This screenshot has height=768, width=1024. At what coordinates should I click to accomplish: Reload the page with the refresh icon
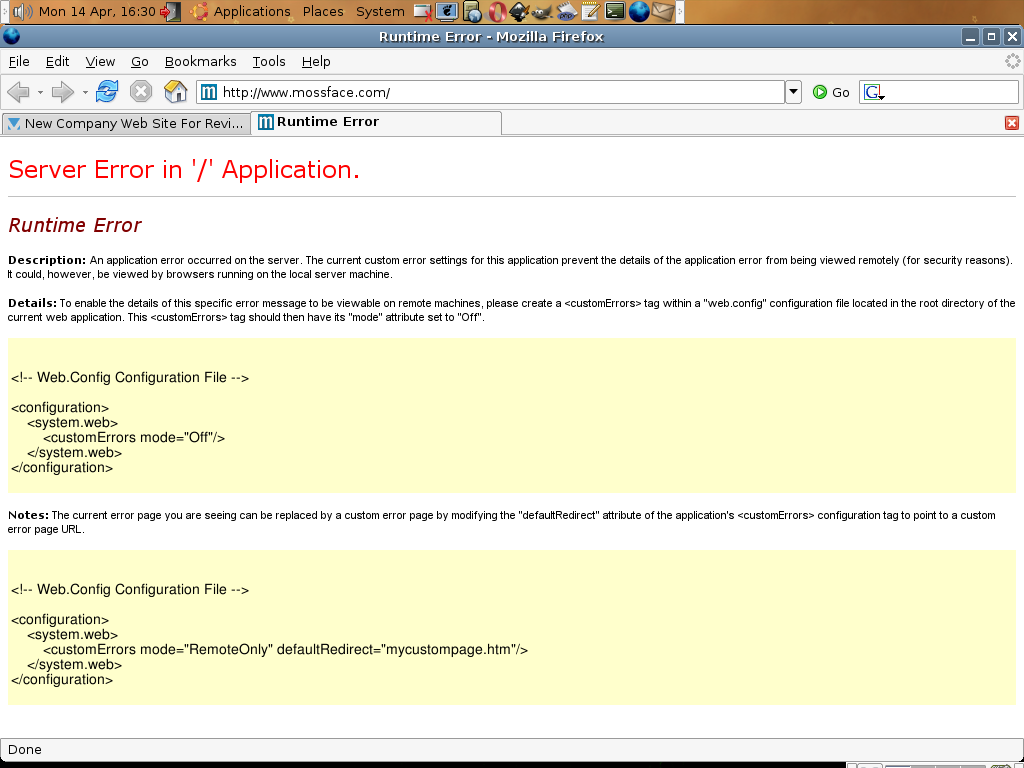coord(106,91)
